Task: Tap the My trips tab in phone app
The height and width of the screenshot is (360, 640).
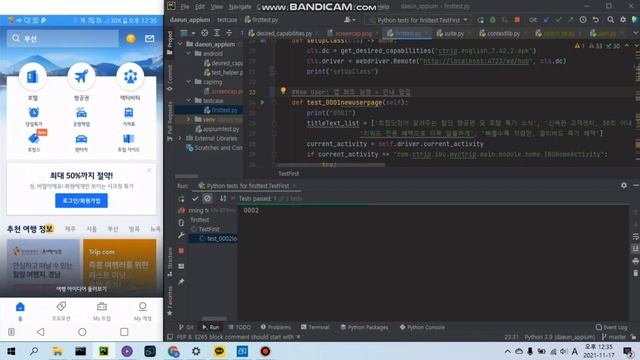Action: 102,311
